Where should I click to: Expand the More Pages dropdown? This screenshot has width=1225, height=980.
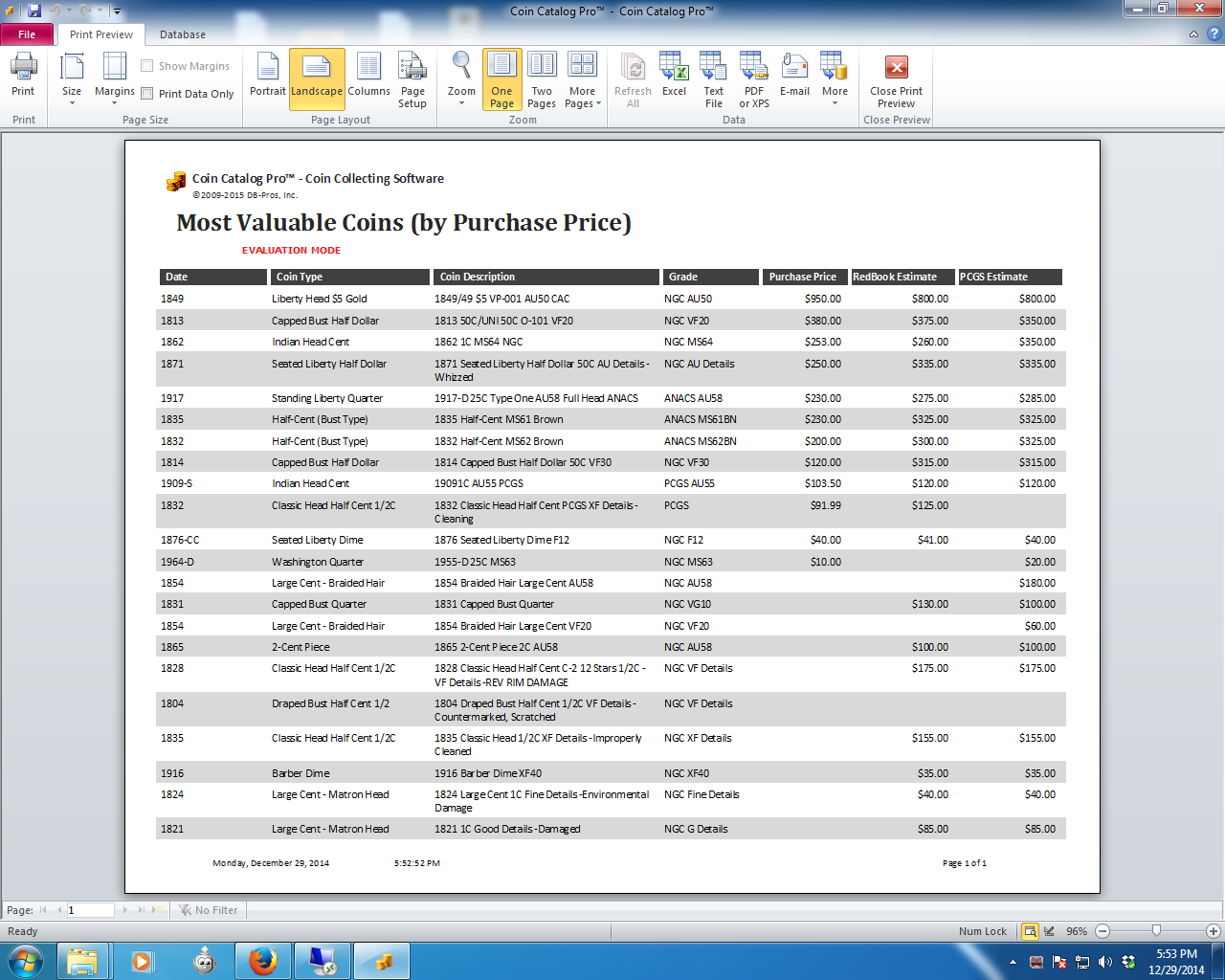click(583, 80)
